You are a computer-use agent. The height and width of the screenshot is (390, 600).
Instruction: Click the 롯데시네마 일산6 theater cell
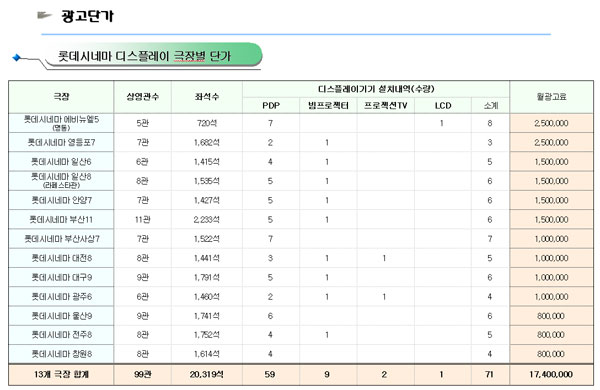61,162
